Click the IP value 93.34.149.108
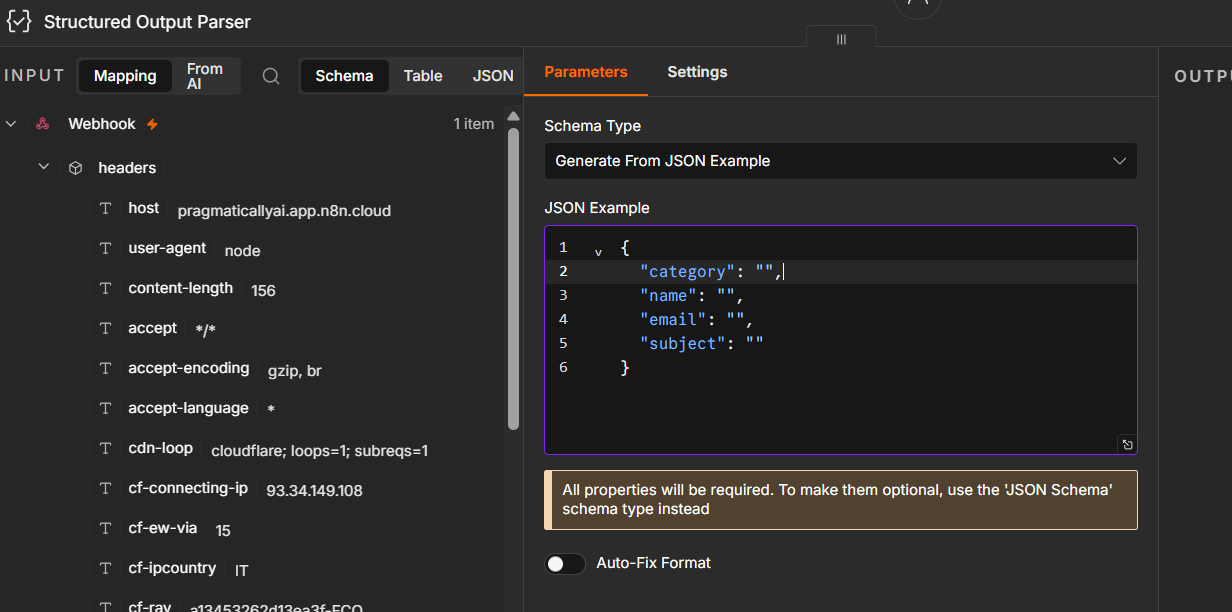 (314, 491)
